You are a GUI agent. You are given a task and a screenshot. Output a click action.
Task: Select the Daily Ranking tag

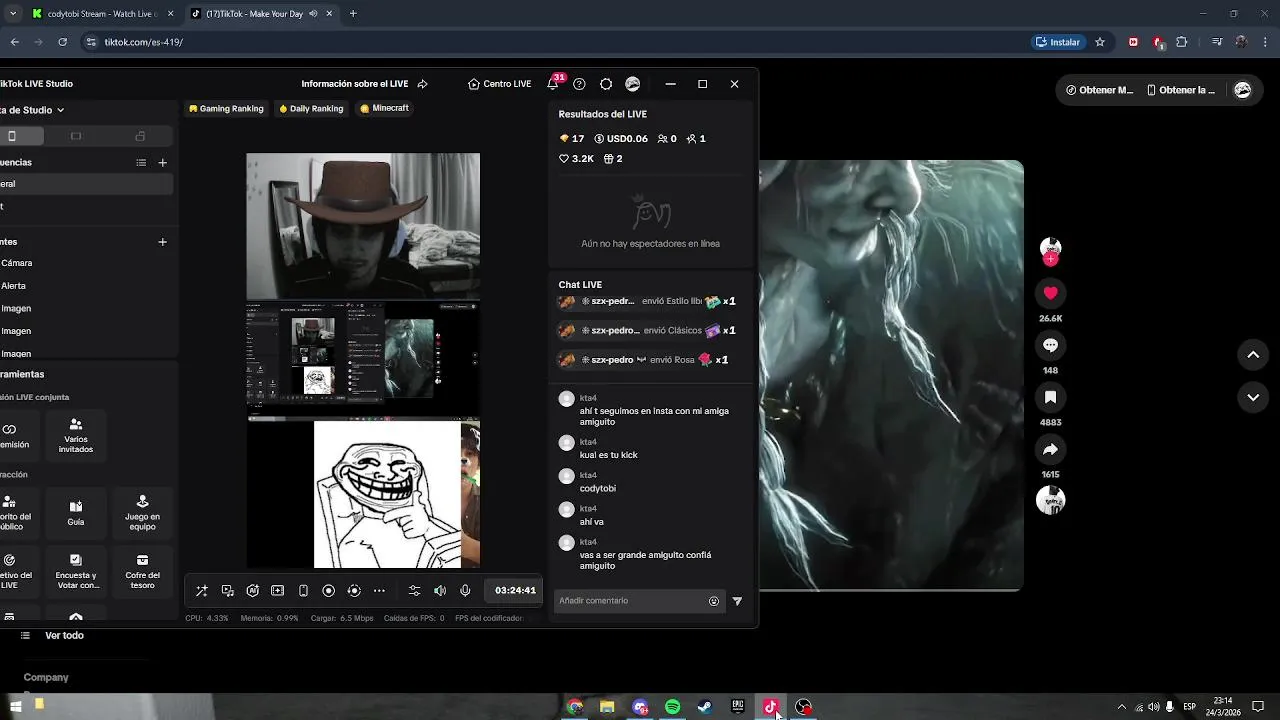pos(311,108)
